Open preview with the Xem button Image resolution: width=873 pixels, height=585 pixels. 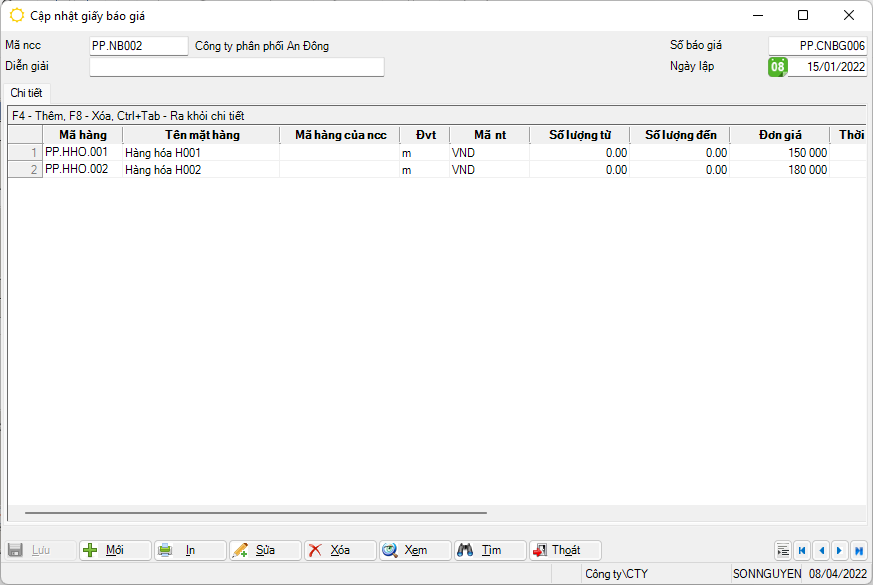pos(415,550)
